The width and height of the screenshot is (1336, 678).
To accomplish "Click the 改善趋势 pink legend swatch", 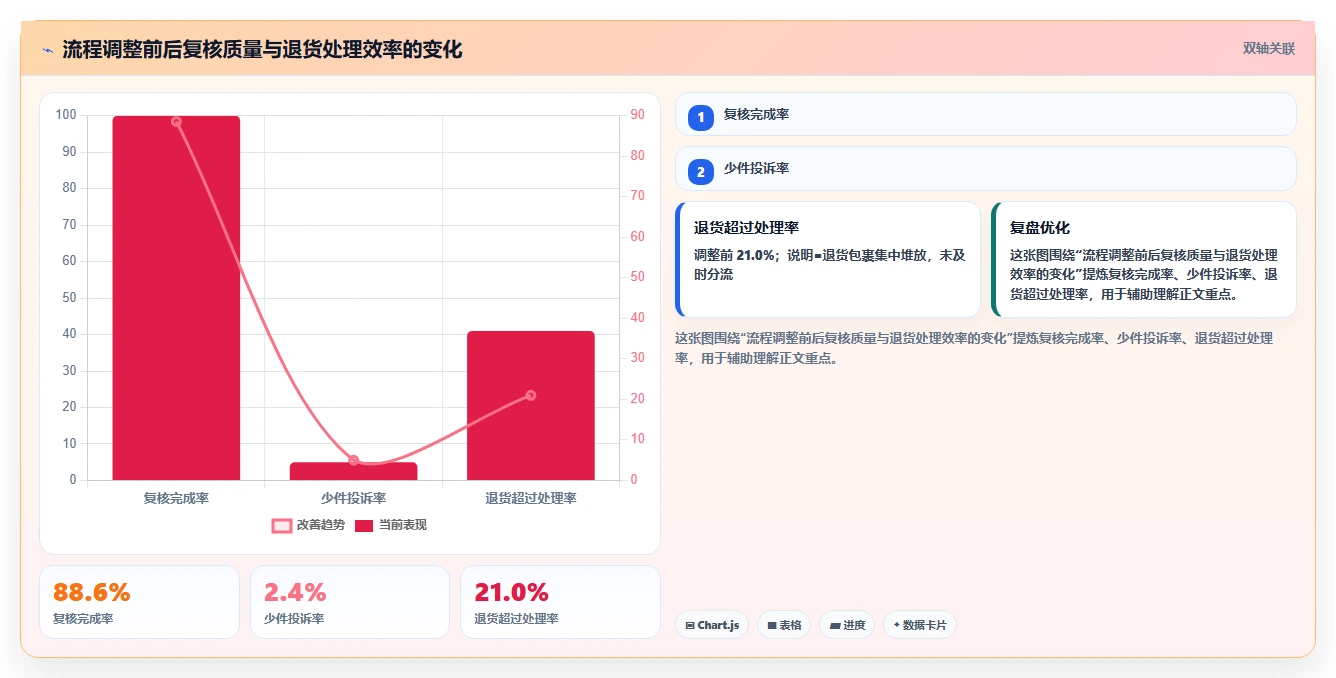I will (x=282, y=525).
